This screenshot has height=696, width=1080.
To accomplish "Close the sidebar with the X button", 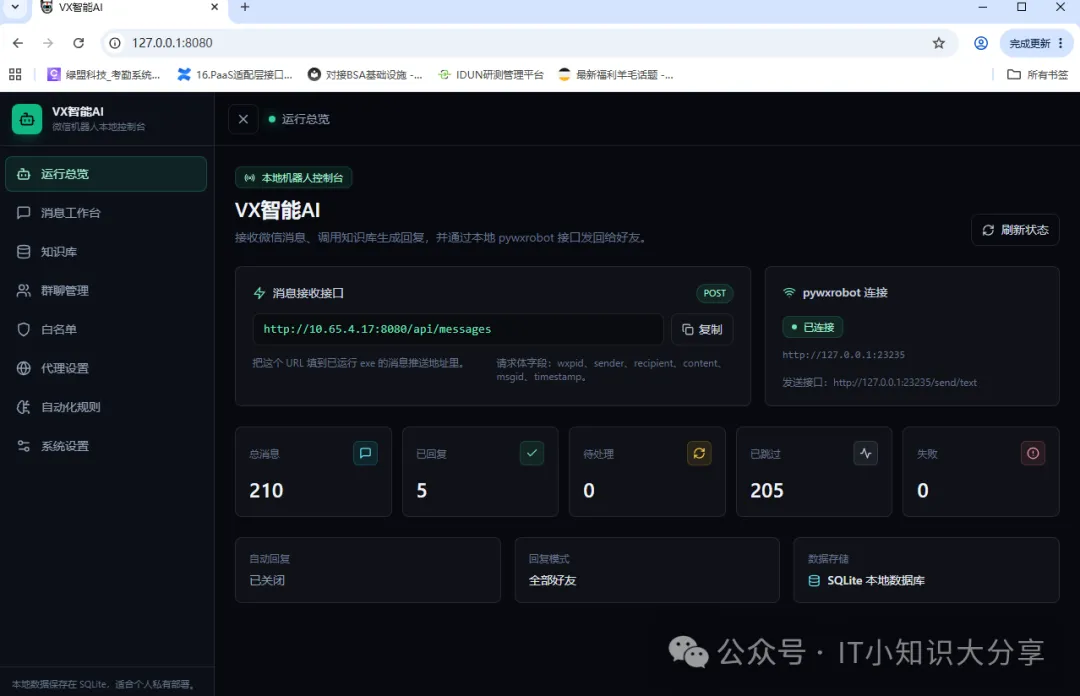I will click(x=243, y=119).
